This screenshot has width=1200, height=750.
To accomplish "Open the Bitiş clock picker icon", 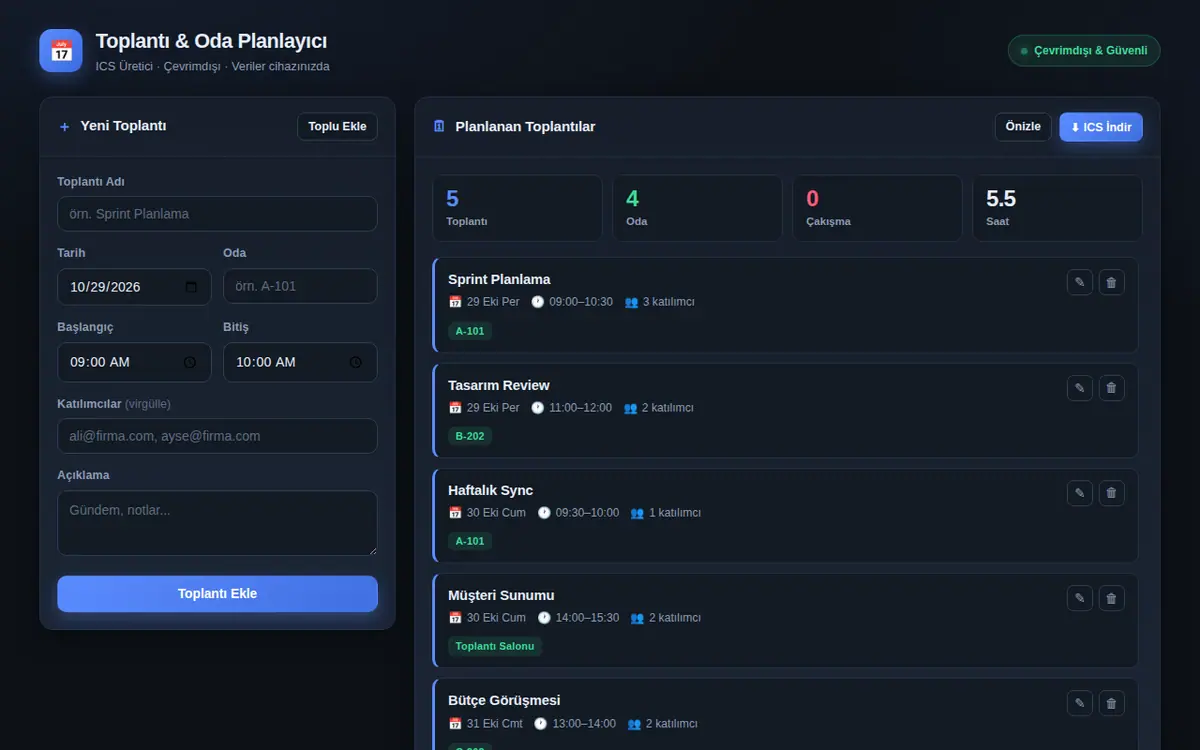I will (355, 362).
